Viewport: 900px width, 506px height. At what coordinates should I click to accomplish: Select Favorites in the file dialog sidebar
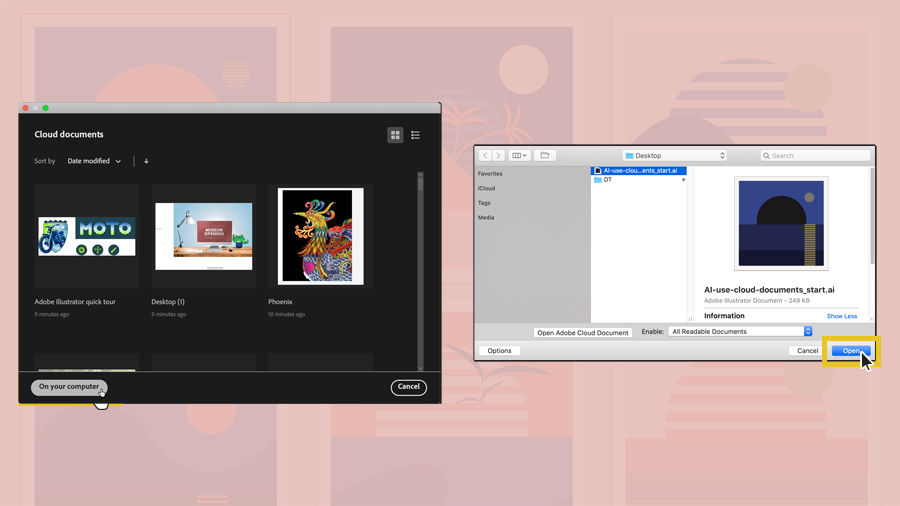pyautogui.click(x=490, y=174)
